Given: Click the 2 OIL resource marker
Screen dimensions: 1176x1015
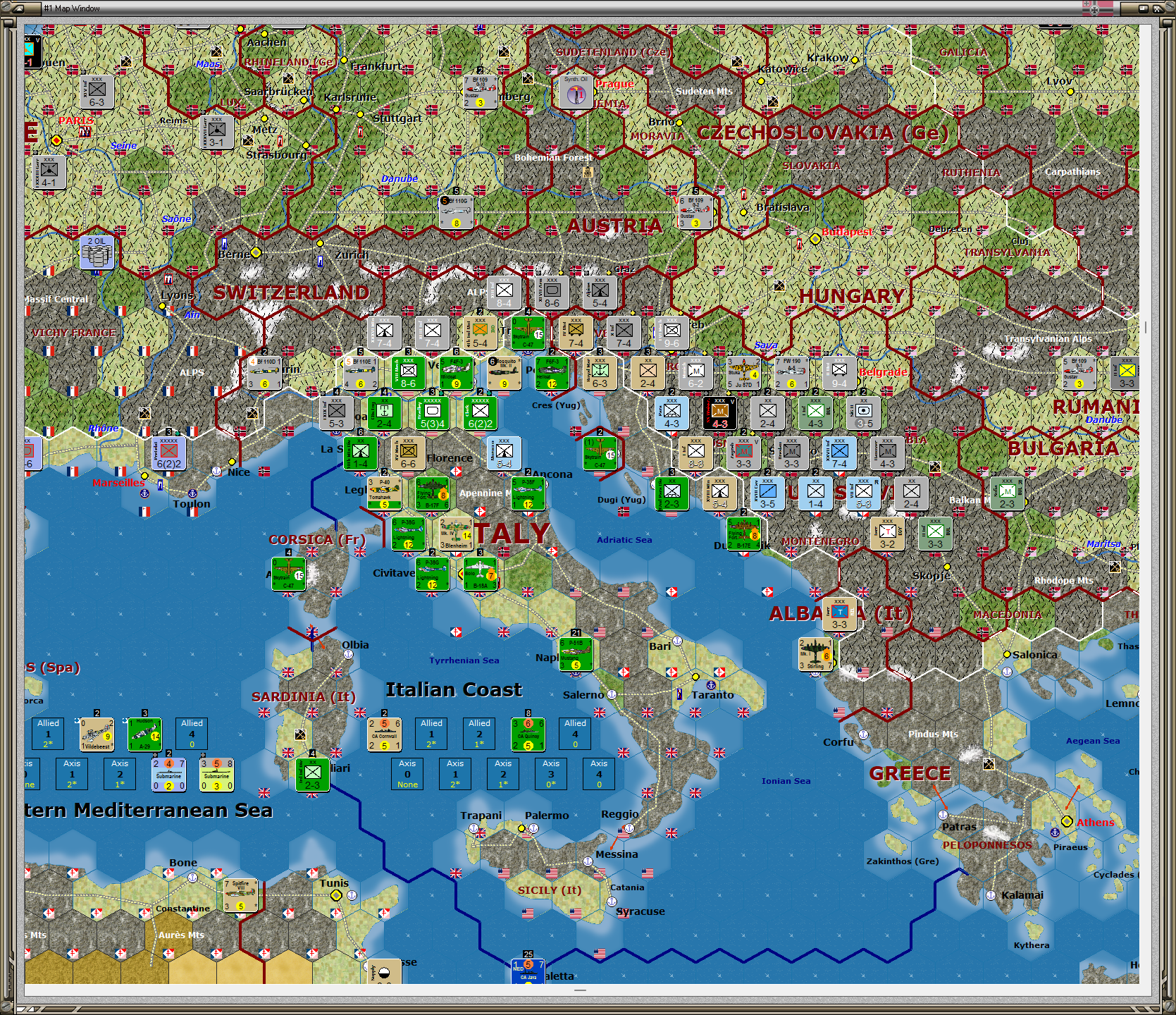Looking at the screenshot, I should pos(97,252).
